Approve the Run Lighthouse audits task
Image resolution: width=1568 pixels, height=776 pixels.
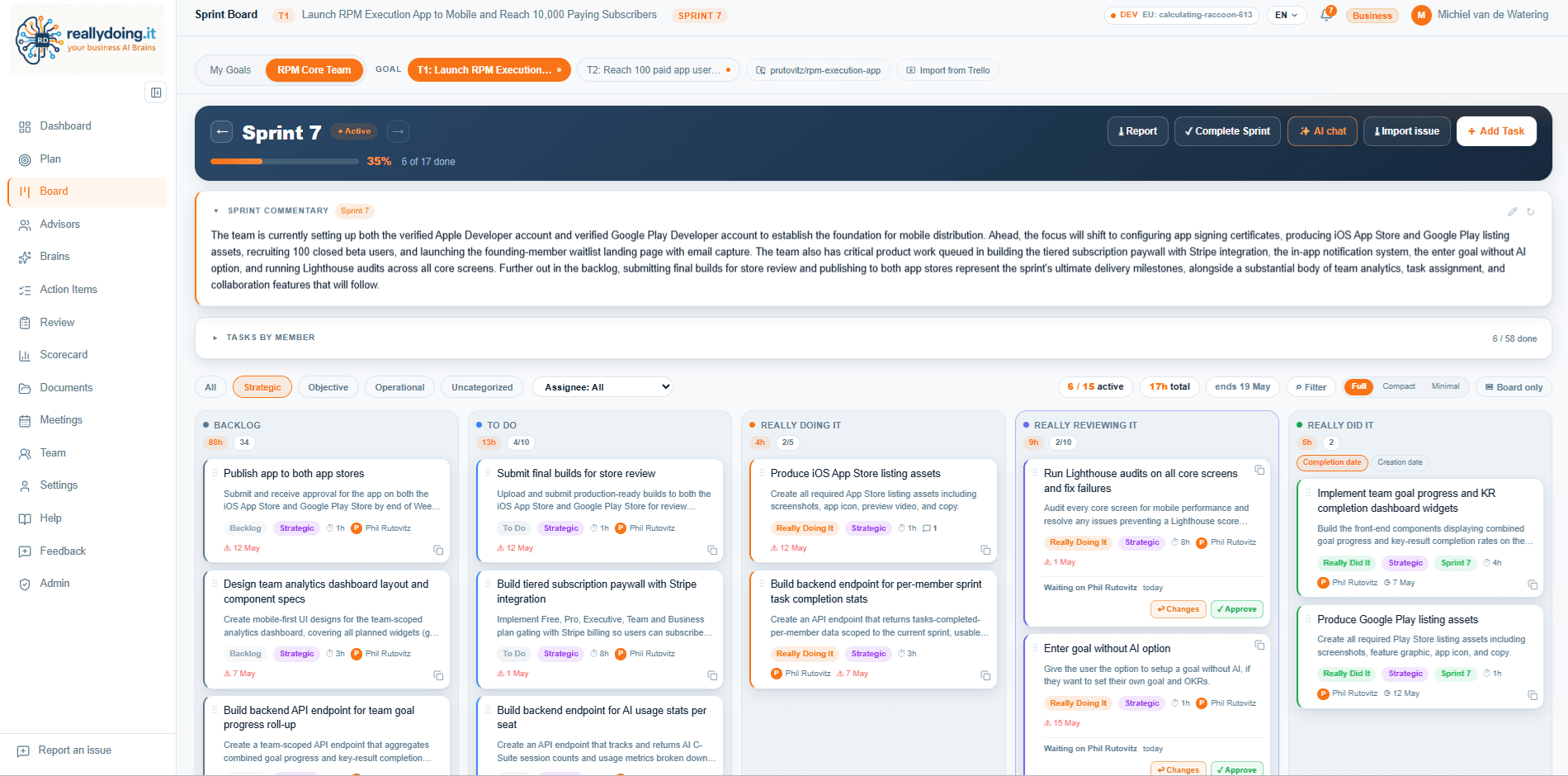pos(1236,609)
